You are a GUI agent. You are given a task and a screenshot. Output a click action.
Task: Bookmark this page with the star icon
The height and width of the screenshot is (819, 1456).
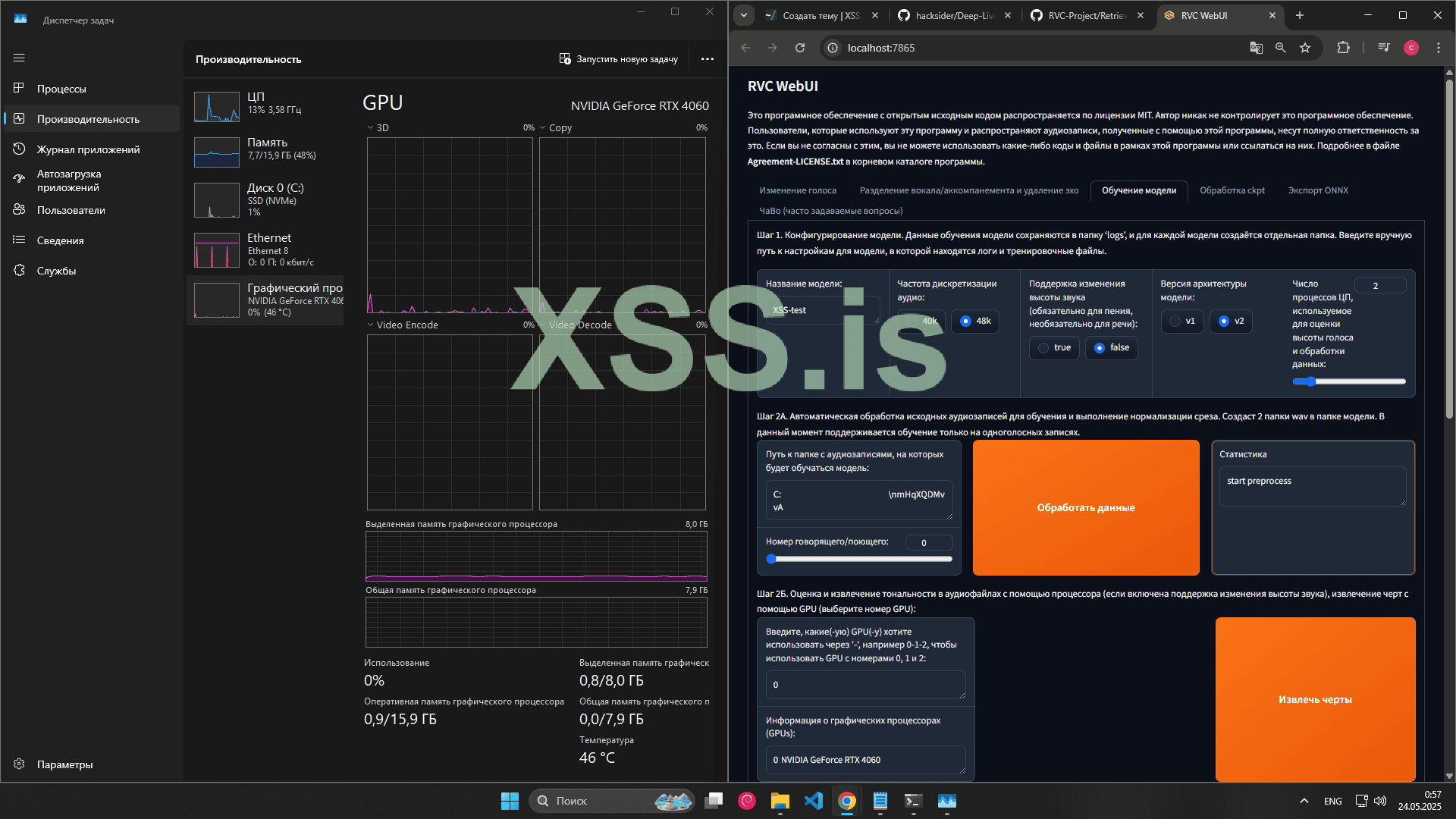[x=1305, y=48]
